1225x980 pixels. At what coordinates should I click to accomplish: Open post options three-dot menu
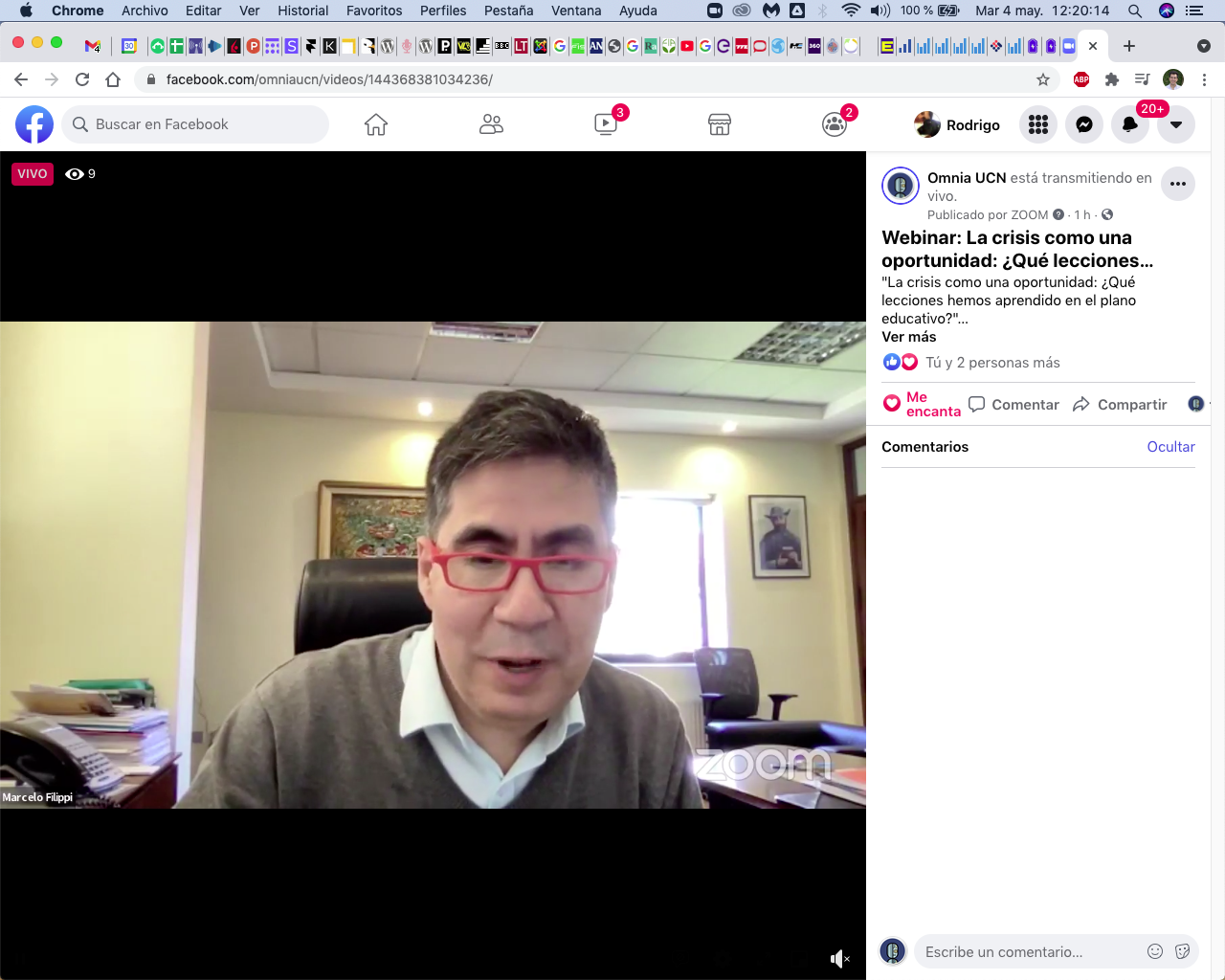pos(1178,184)
